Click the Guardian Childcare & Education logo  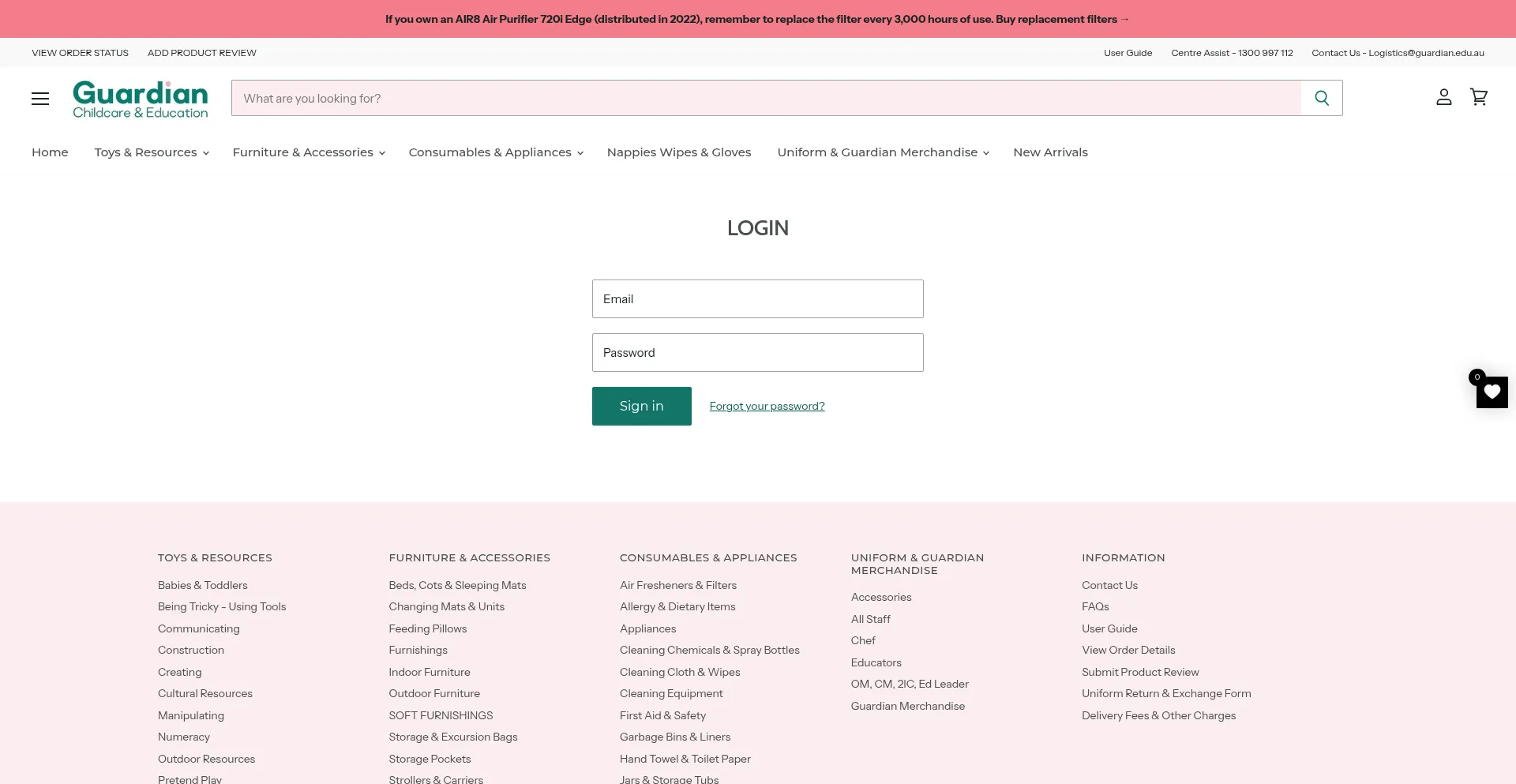click(141, 99)
